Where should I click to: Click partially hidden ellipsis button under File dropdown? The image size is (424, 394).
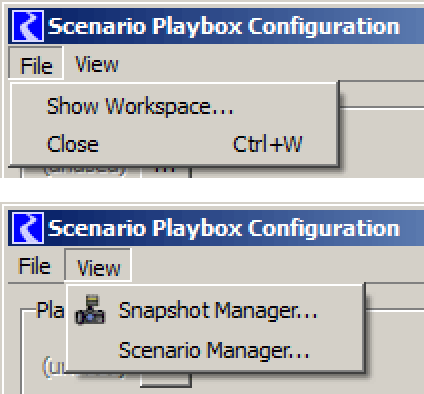(166, 171)
